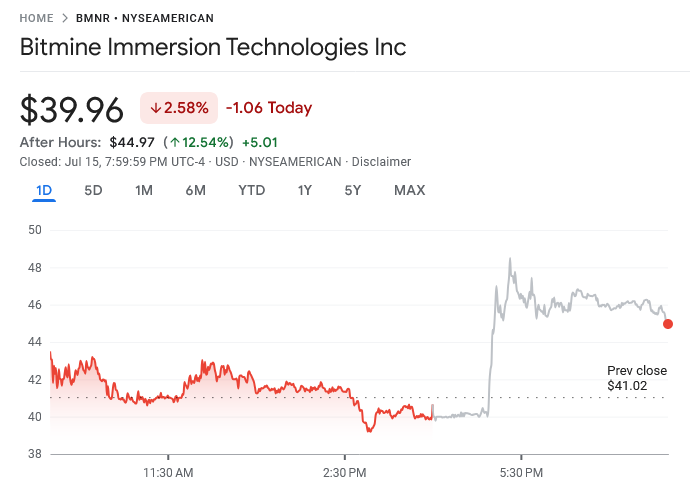The image size is (690, 491).
Task: Show the MAX chart range
Action: click(x=409, y=190)
